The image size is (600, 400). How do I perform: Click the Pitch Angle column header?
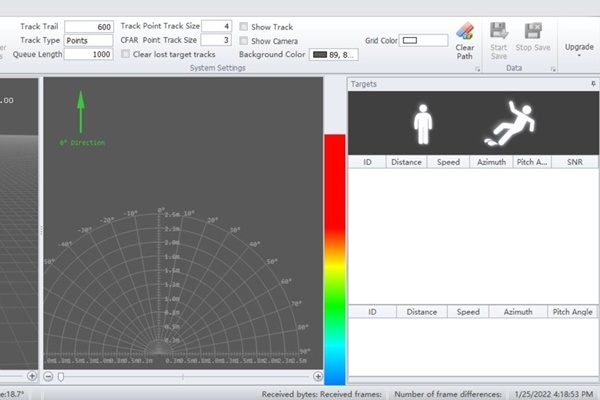pos(572,312)
